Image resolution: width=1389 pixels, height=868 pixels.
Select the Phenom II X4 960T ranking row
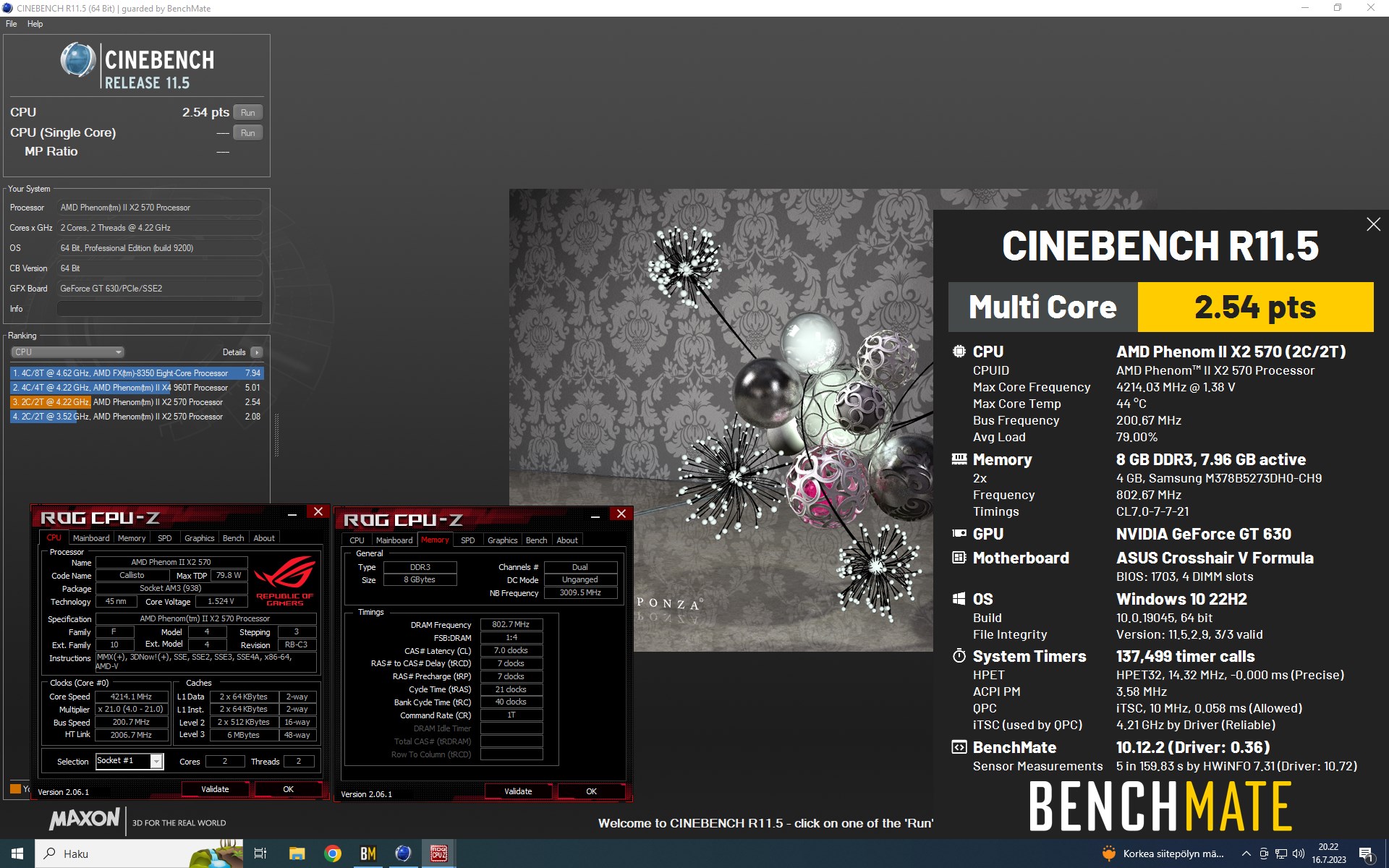click(x=136, y=388)
